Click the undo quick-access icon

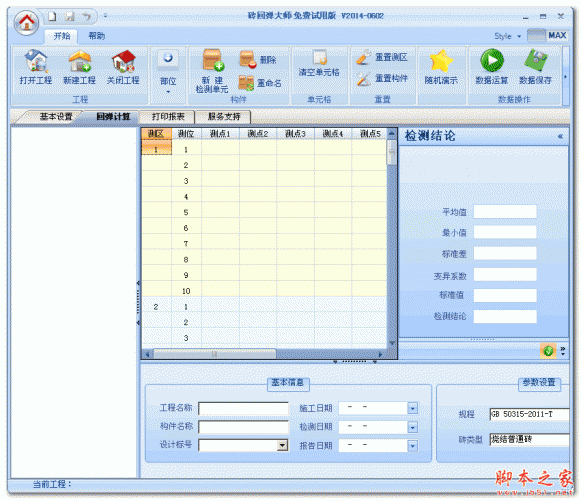[87, 16]
